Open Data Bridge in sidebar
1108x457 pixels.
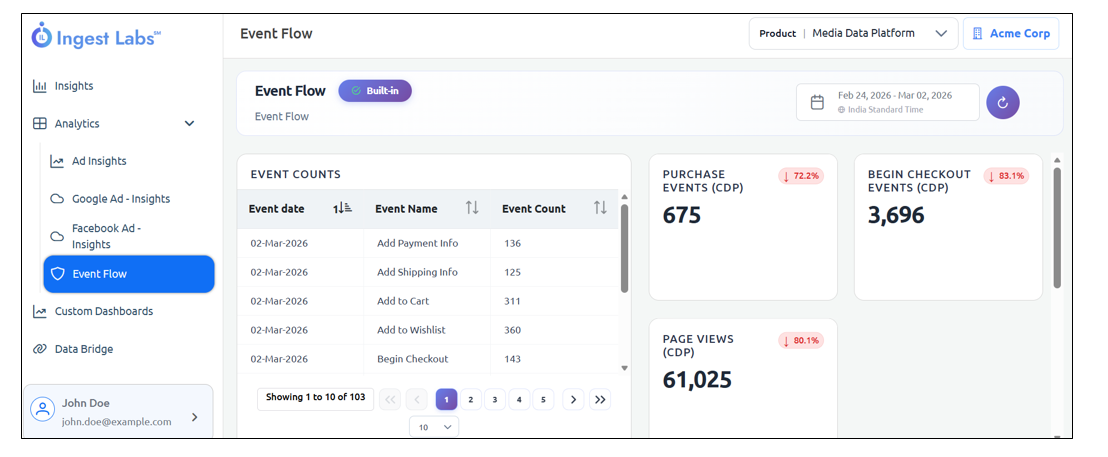point(83,349)
